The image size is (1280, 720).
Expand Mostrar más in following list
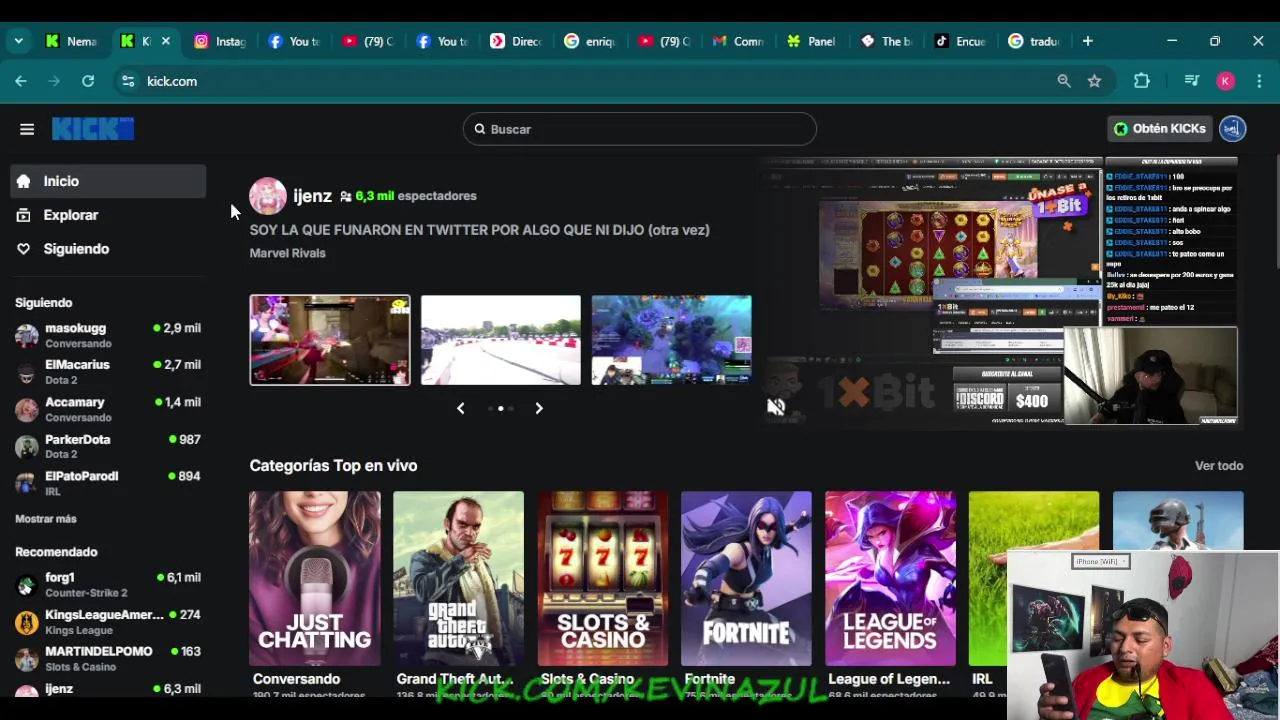[x=46, y=519]
